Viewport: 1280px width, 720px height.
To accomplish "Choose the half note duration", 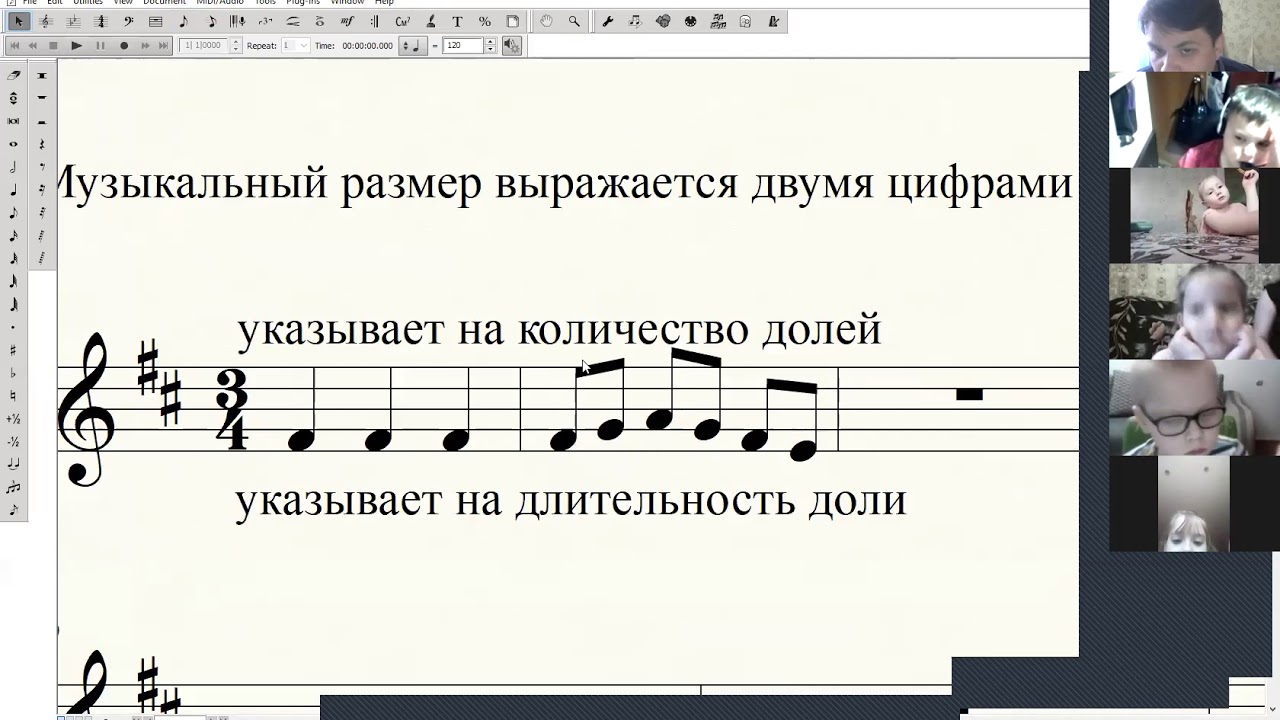I will (14, 167).
